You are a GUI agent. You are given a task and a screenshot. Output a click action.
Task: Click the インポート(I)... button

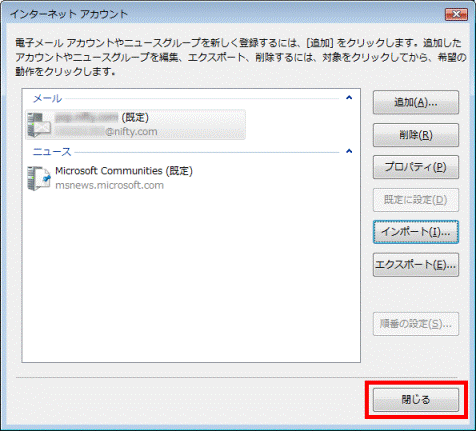coord(416,232)
